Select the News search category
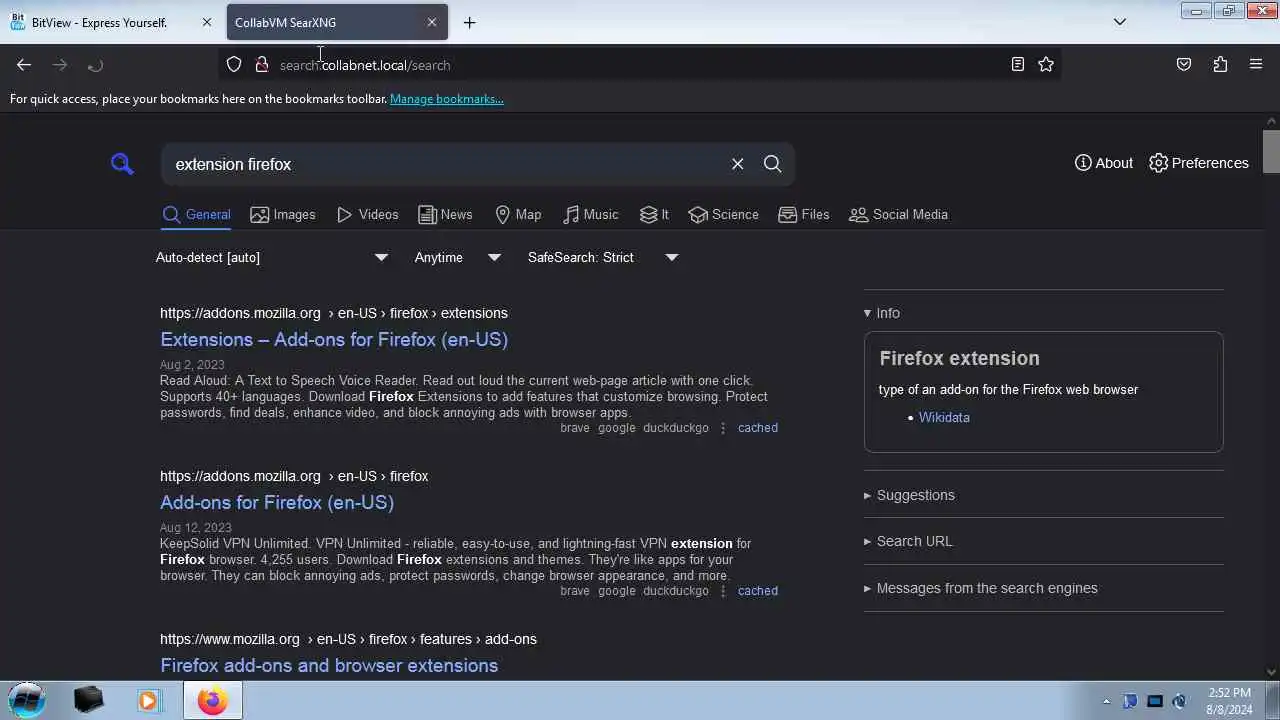 coord(445,215)
